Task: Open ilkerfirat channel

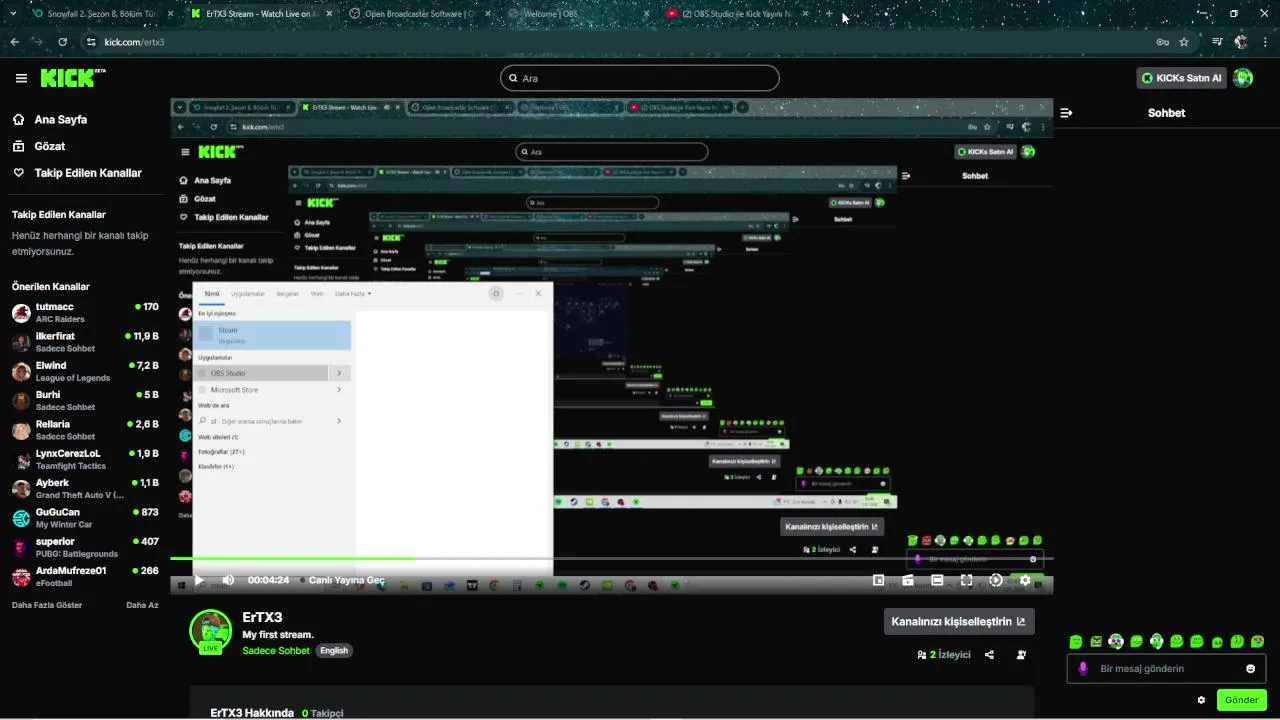Action: (85, 342)
